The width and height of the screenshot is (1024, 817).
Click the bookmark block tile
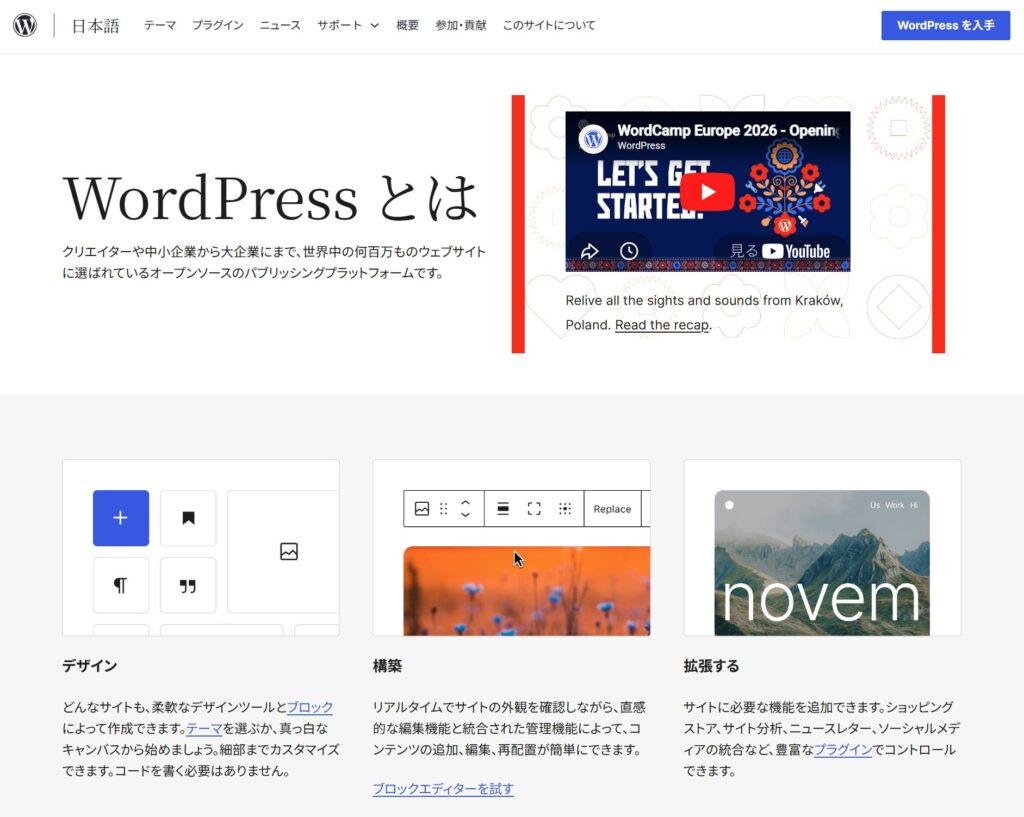(x=188, y=518)
